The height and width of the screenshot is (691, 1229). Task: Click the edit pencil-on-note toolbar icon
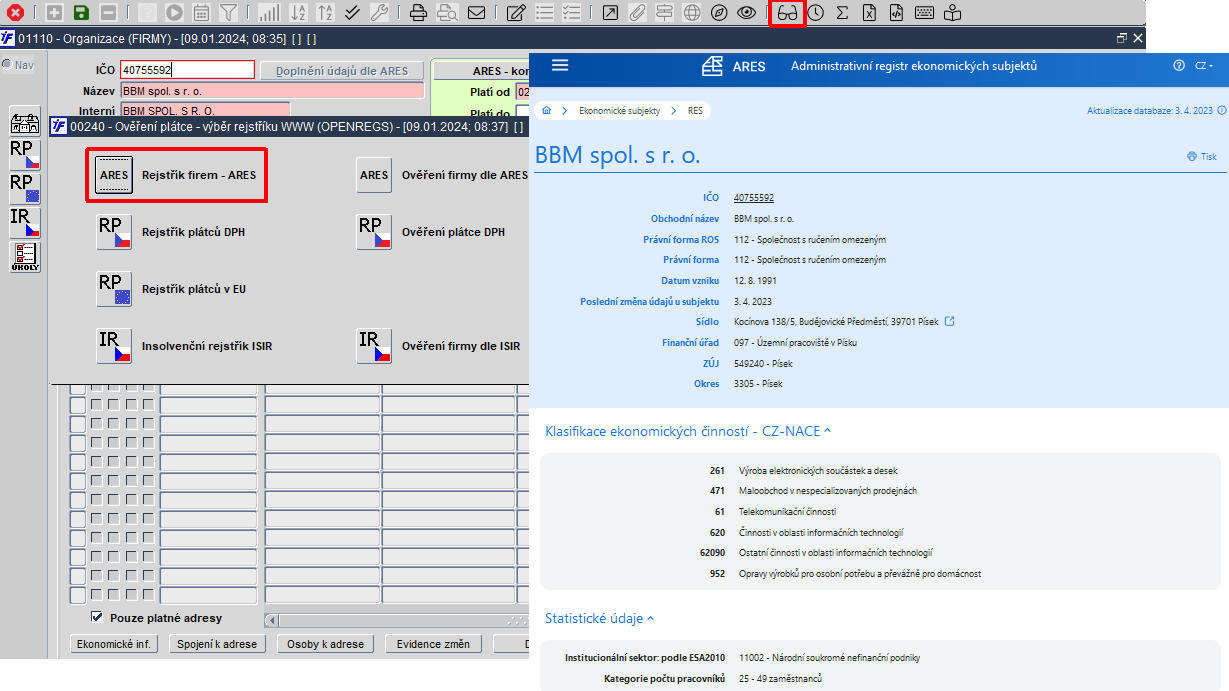point(516,13)
